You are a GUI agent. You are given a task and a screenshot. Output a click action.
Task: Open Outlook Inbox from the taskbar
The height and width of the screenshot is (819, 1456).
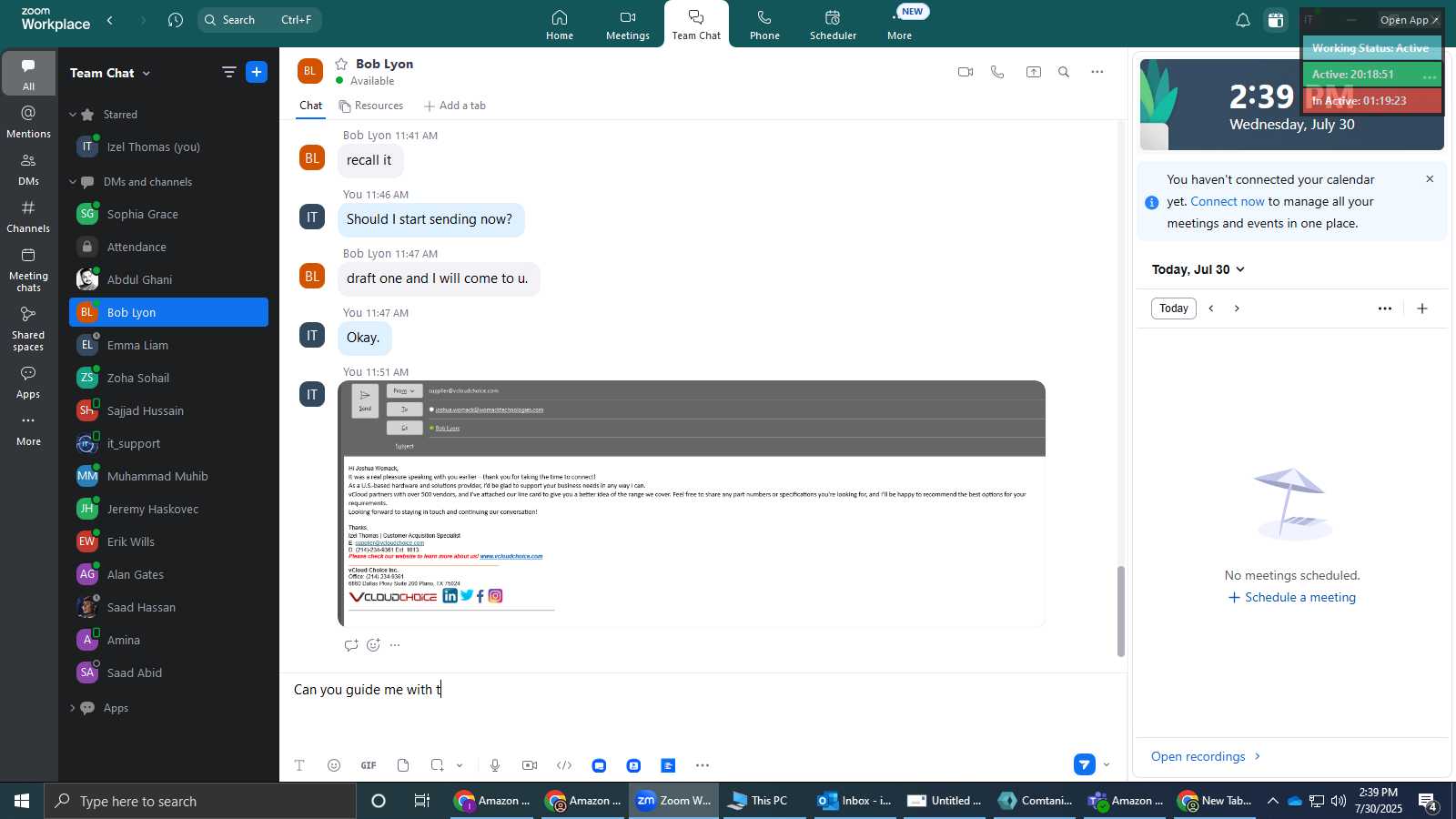(x=854, y=801)
